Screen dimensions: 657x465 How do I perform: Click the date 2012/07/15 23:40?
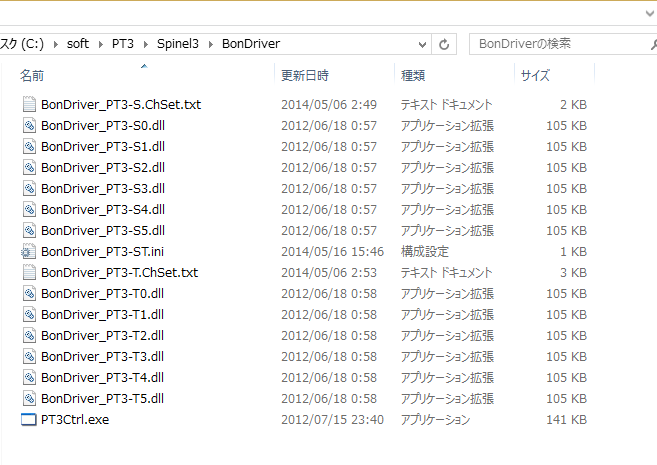332,419
